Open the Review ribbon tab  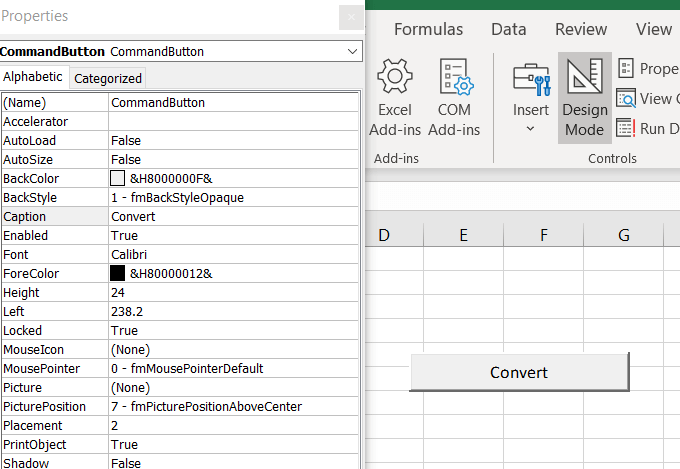(x=581, y=29)
